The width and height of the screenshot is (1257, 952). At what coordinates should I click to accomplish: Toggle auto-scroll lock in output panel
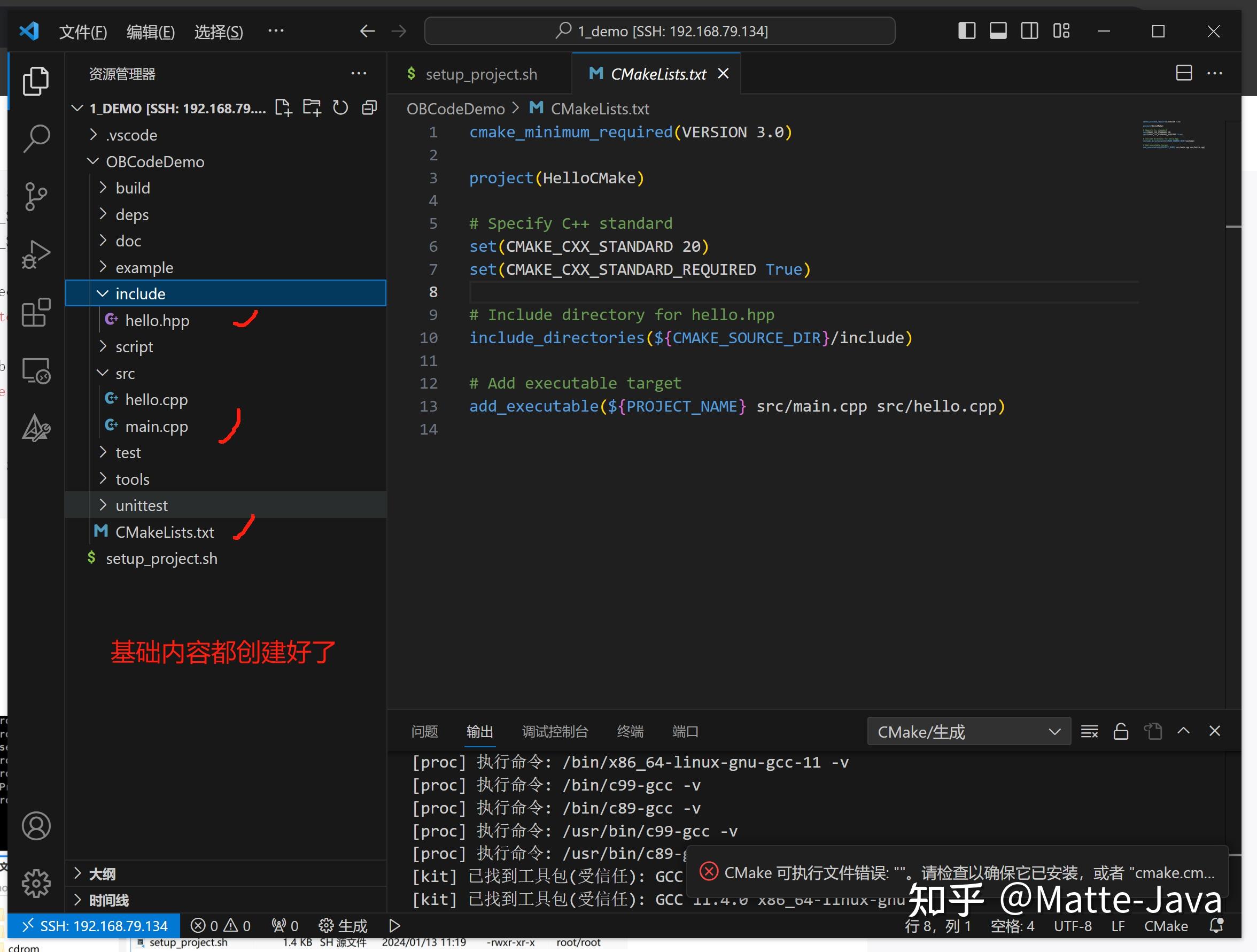pyautogui.click(x=1120, y=731)
